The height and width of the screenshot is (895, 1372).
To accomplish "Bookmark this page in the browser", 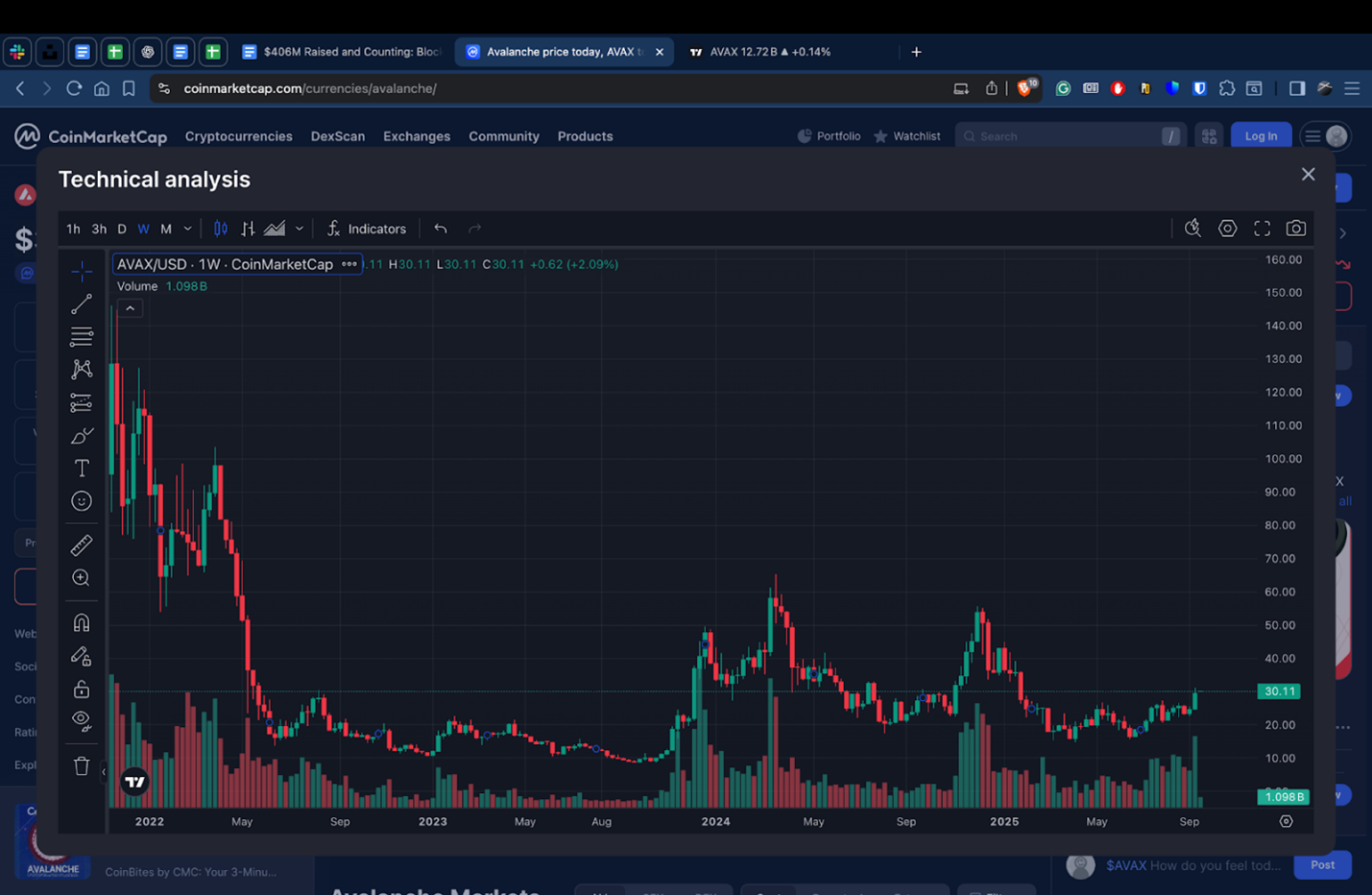I will (129, 88).
